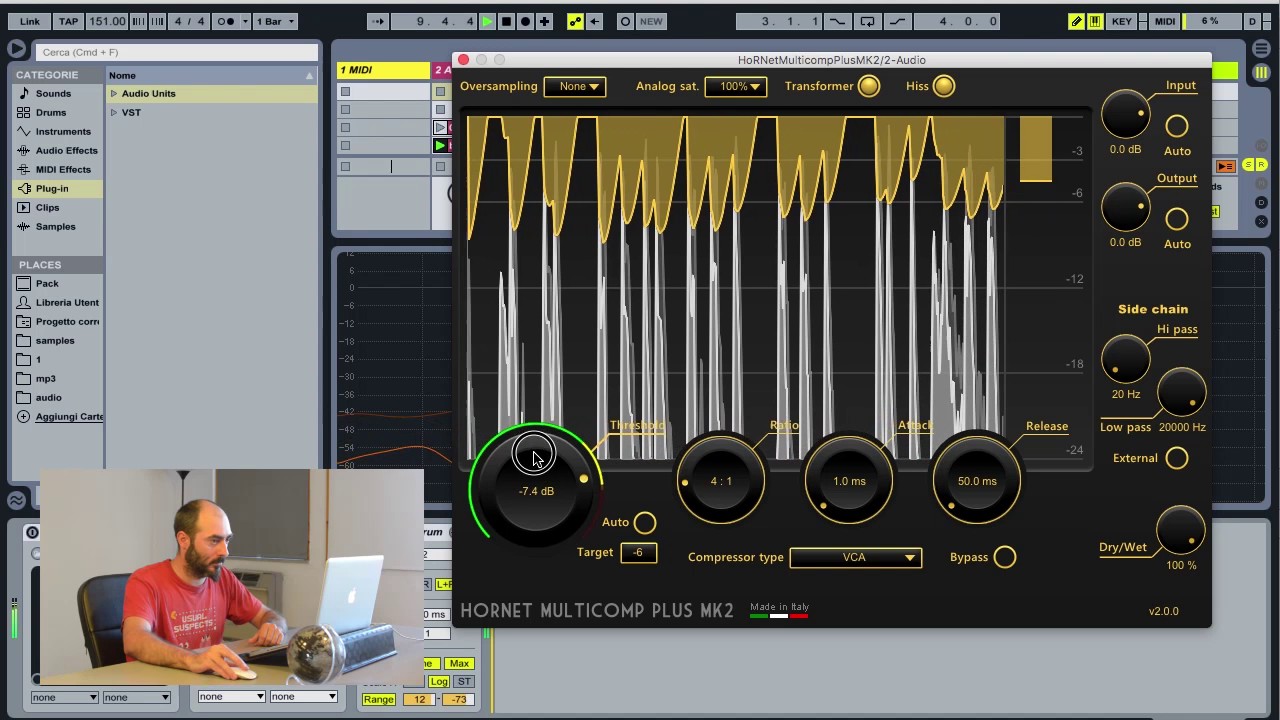Screen dimensions: 1280x720
Task: Toggle the plugin Bypass switch
Action: click(x=1005, y=557)
